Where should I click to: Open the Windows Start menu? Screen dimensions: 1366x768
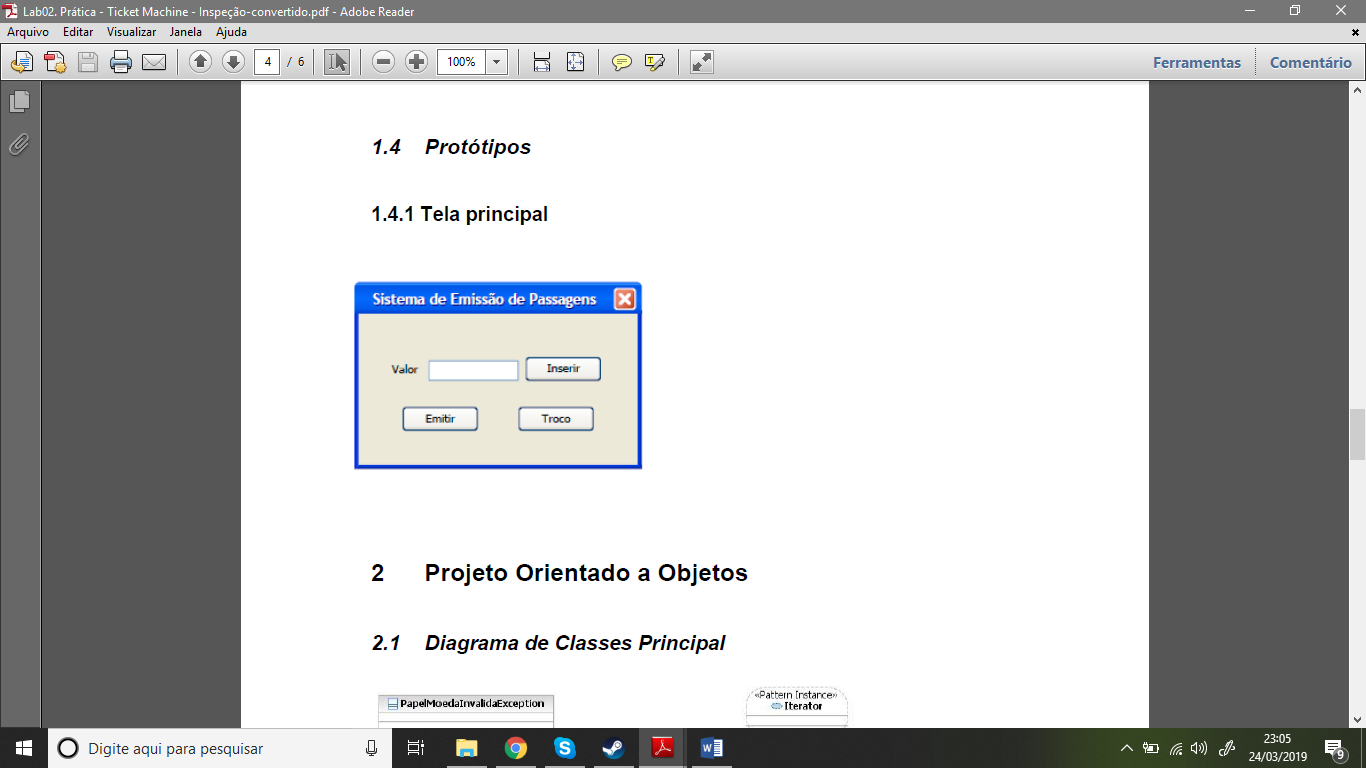(24, 748)
